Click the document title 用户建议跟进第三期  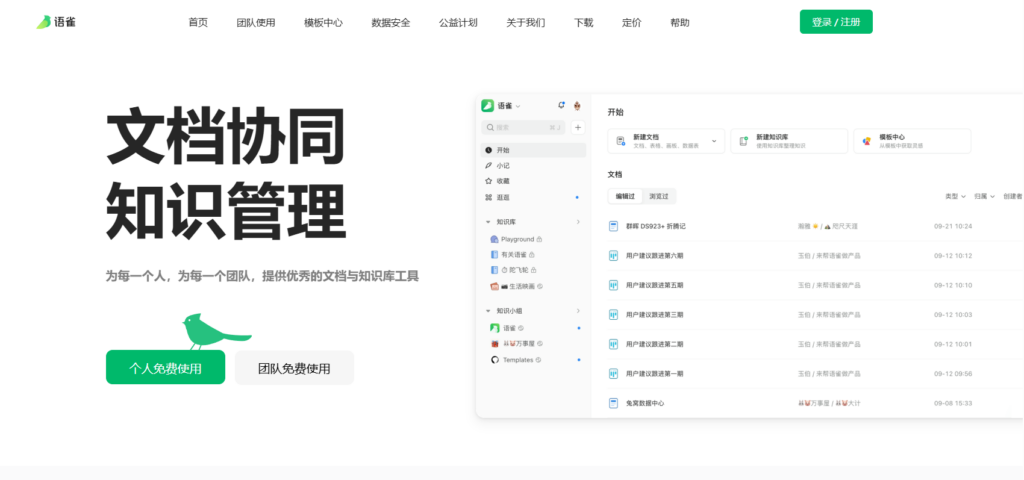click(x=654, y=315)
